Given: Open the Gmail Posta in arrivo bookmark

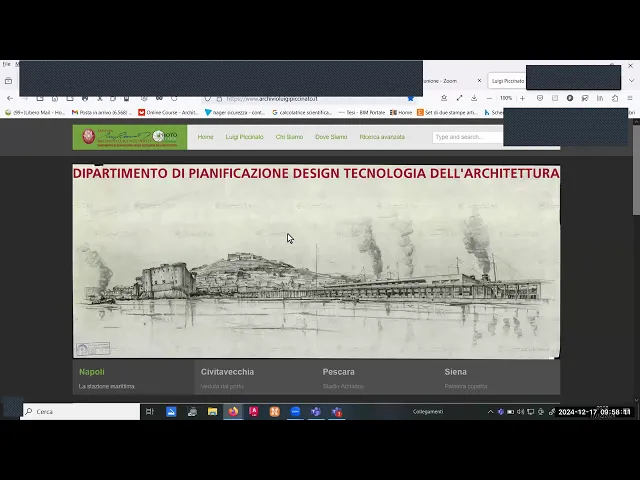Looking at the screenshot, I should [x=102, y=112].
